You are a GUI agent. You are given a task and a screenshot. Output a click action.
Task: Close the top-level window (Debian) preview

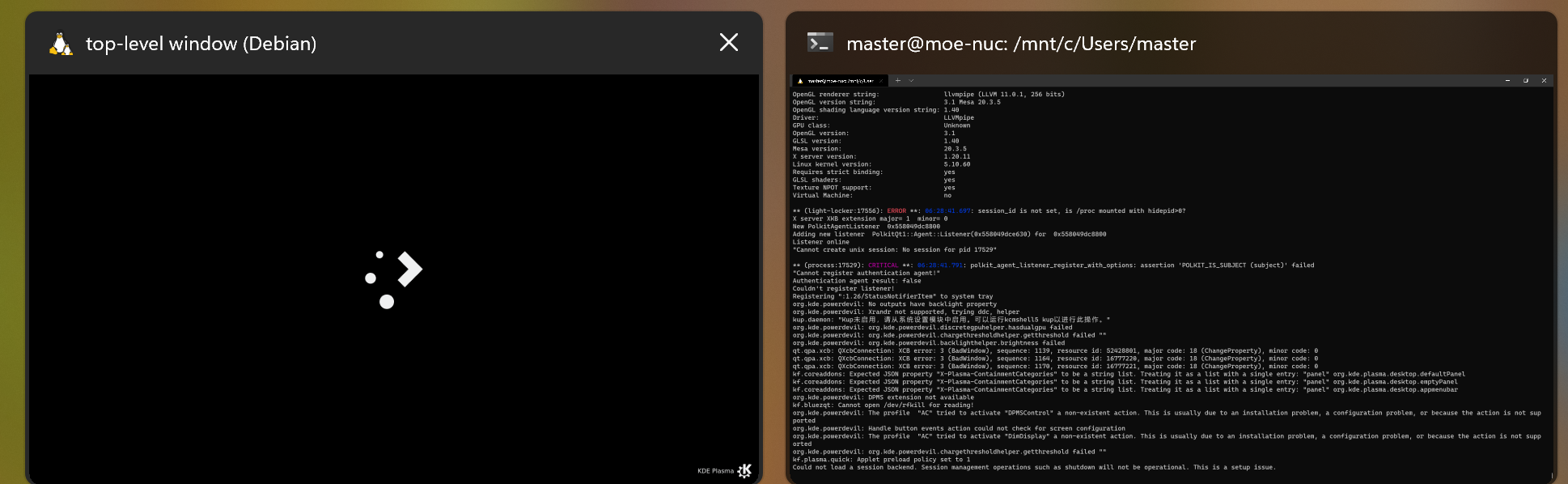(729, 43)
